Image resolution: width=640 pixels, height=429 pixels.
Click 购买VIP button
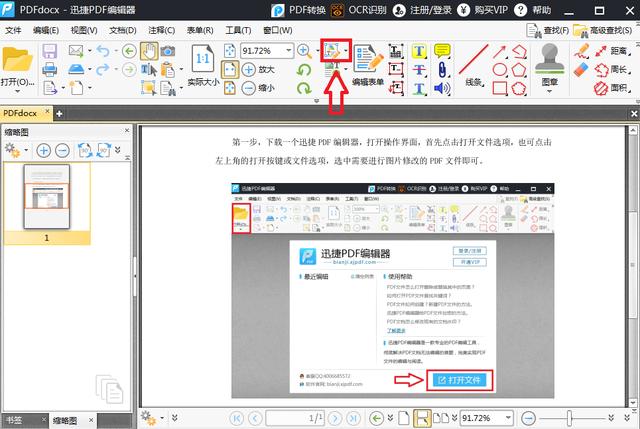[482, 10]
